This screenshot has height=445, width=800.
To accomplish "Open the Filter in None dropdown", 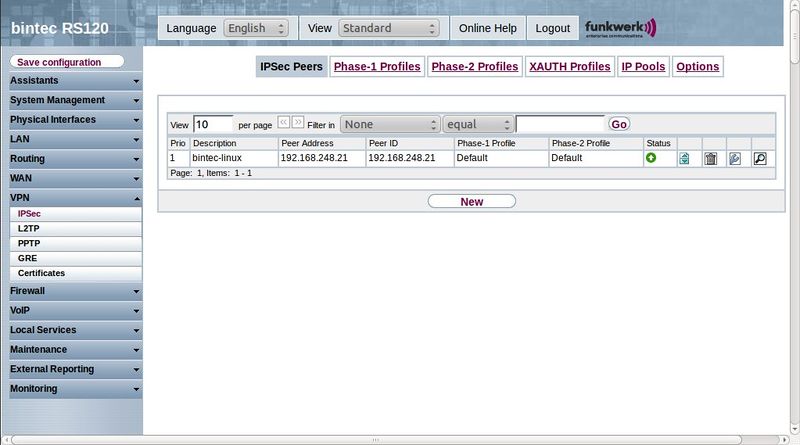I will click(x=390, y=124).
